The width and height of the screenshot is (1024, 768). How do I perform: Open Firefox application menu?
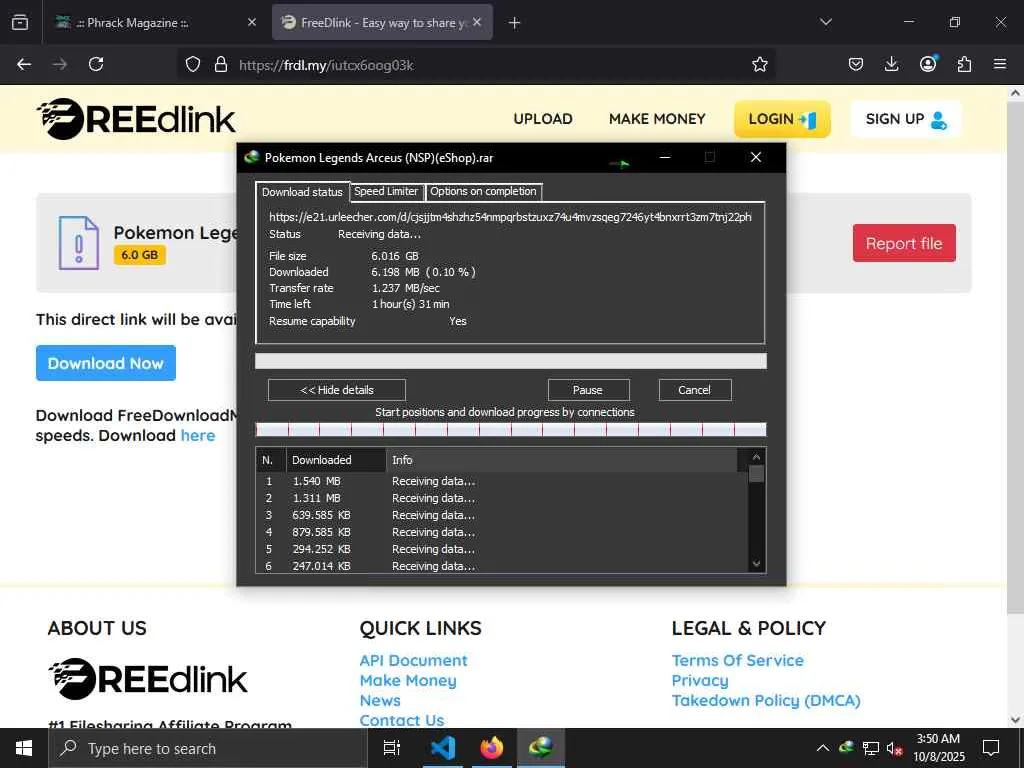click(x=999, y=64)
